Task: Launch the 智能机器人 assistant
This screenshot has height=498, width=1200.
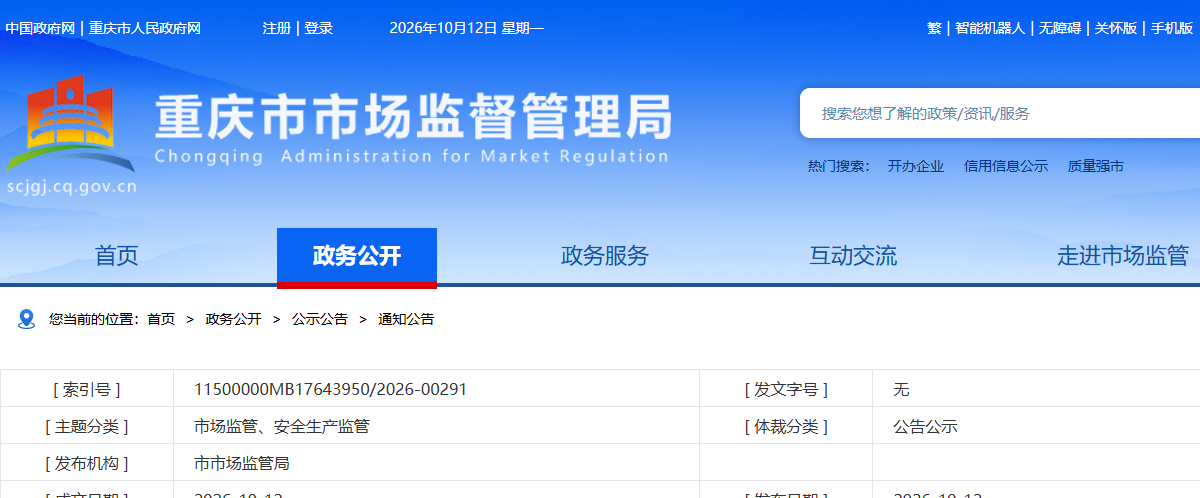Action: pyautogui.click(x=990, y=28)
